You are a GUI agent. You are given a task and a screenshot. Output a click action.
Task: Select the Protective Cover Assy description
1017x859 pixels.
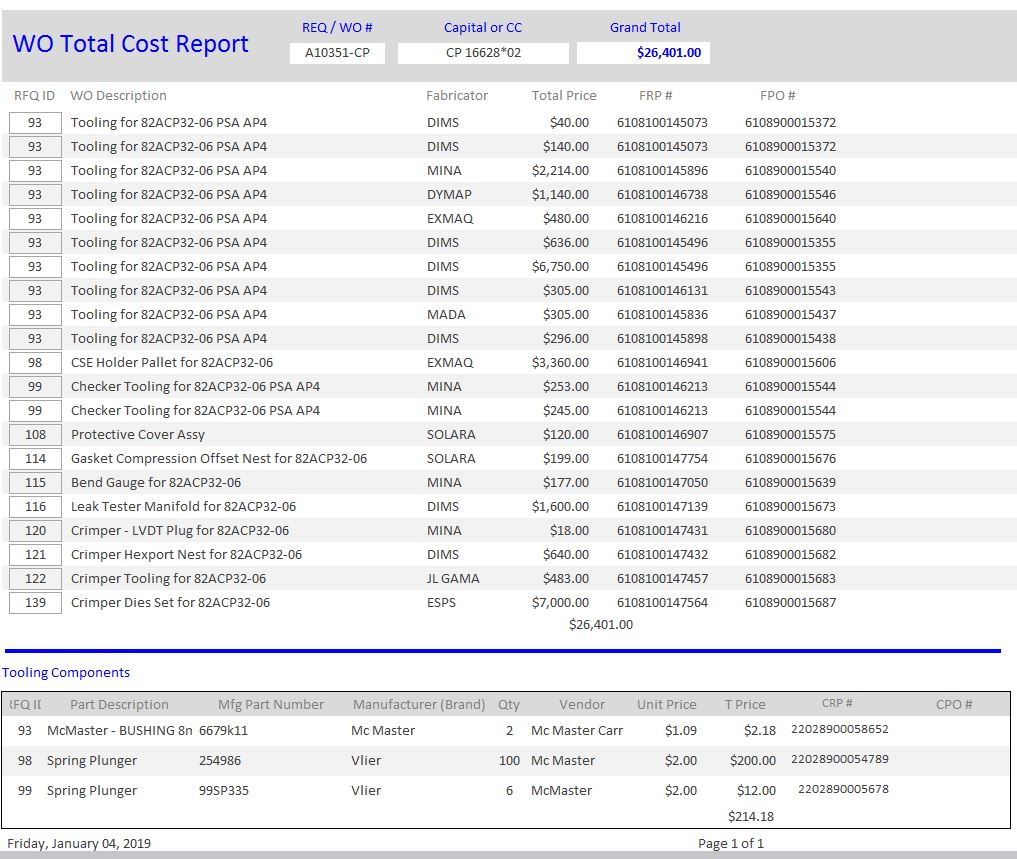(138, 435)
